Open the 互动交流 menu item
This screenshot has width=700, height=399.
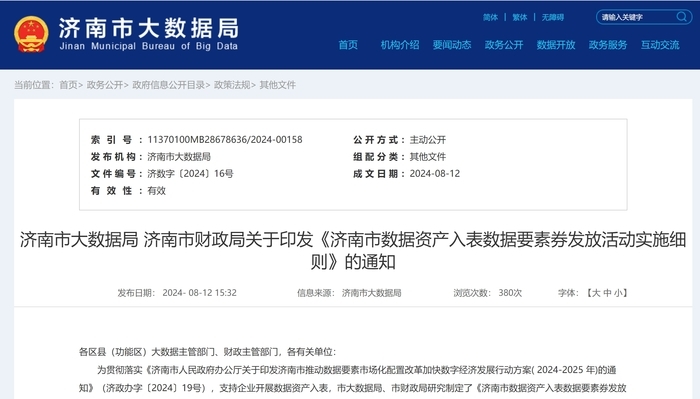click(660, 45)
